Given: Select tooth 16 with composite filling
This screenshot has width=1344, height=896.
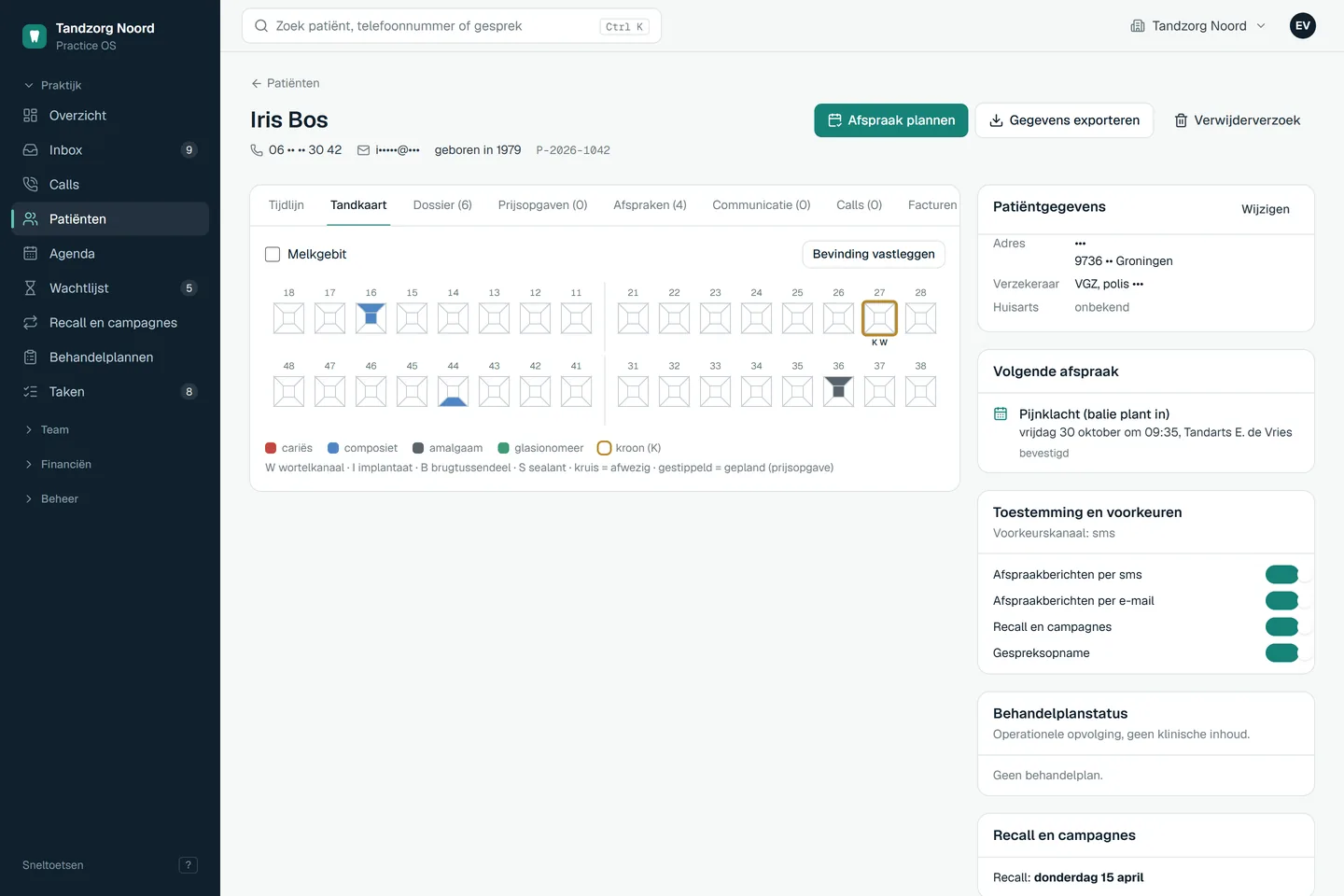Looking at the screenshot, I should coord(371,318).
